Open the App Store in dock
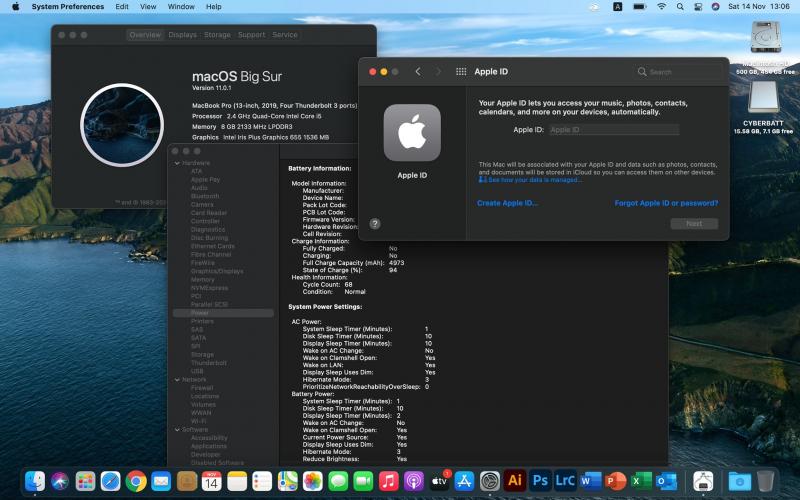This screenshot has height=500, width=800. pos(464,481)
